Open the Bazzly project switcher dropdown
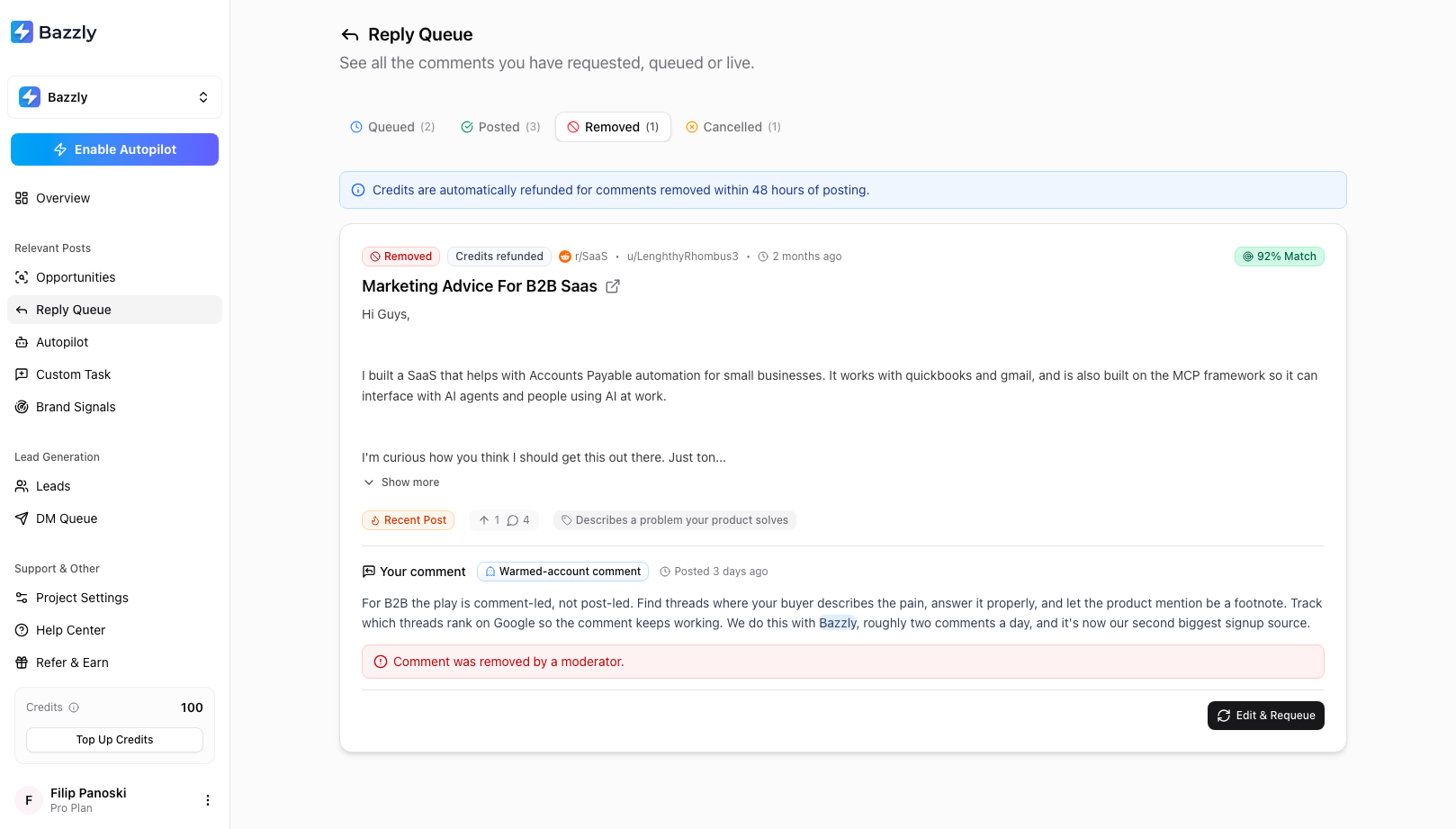The image size is (1456, 829). pyautogui.click(x=114, y=97)
